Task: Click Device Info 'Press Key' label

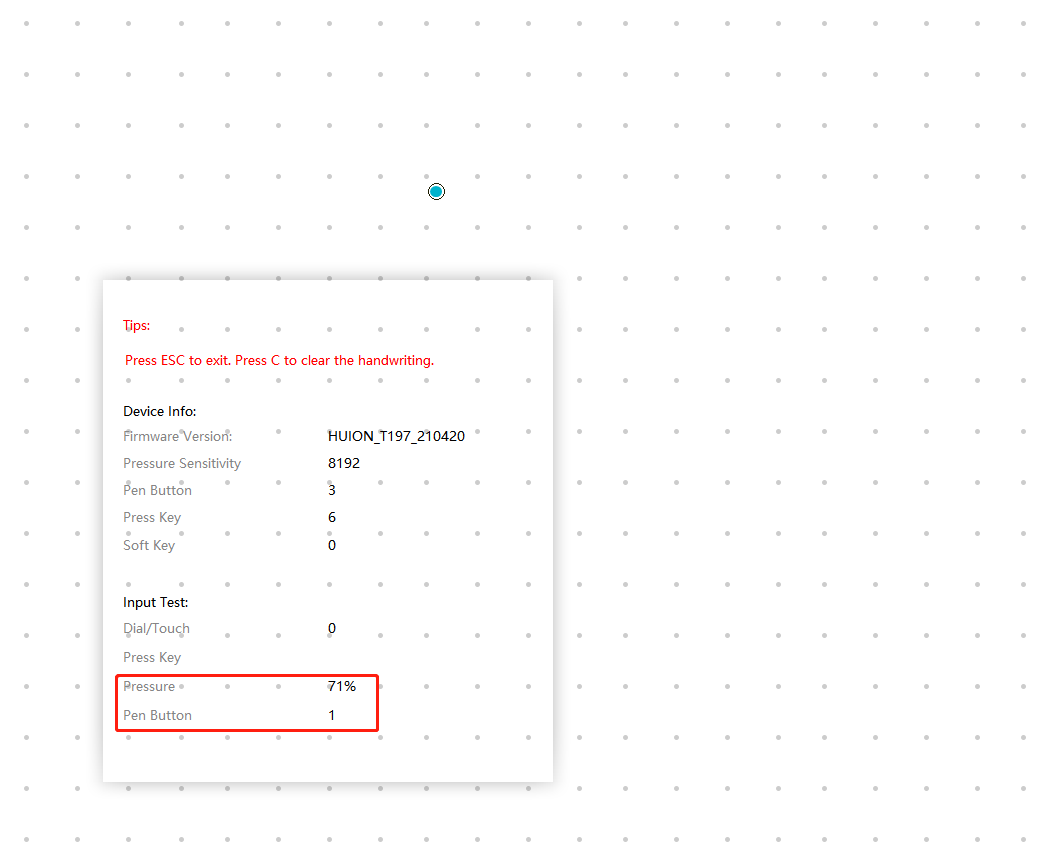Action: pyautogui.click(x=152, y=518)
